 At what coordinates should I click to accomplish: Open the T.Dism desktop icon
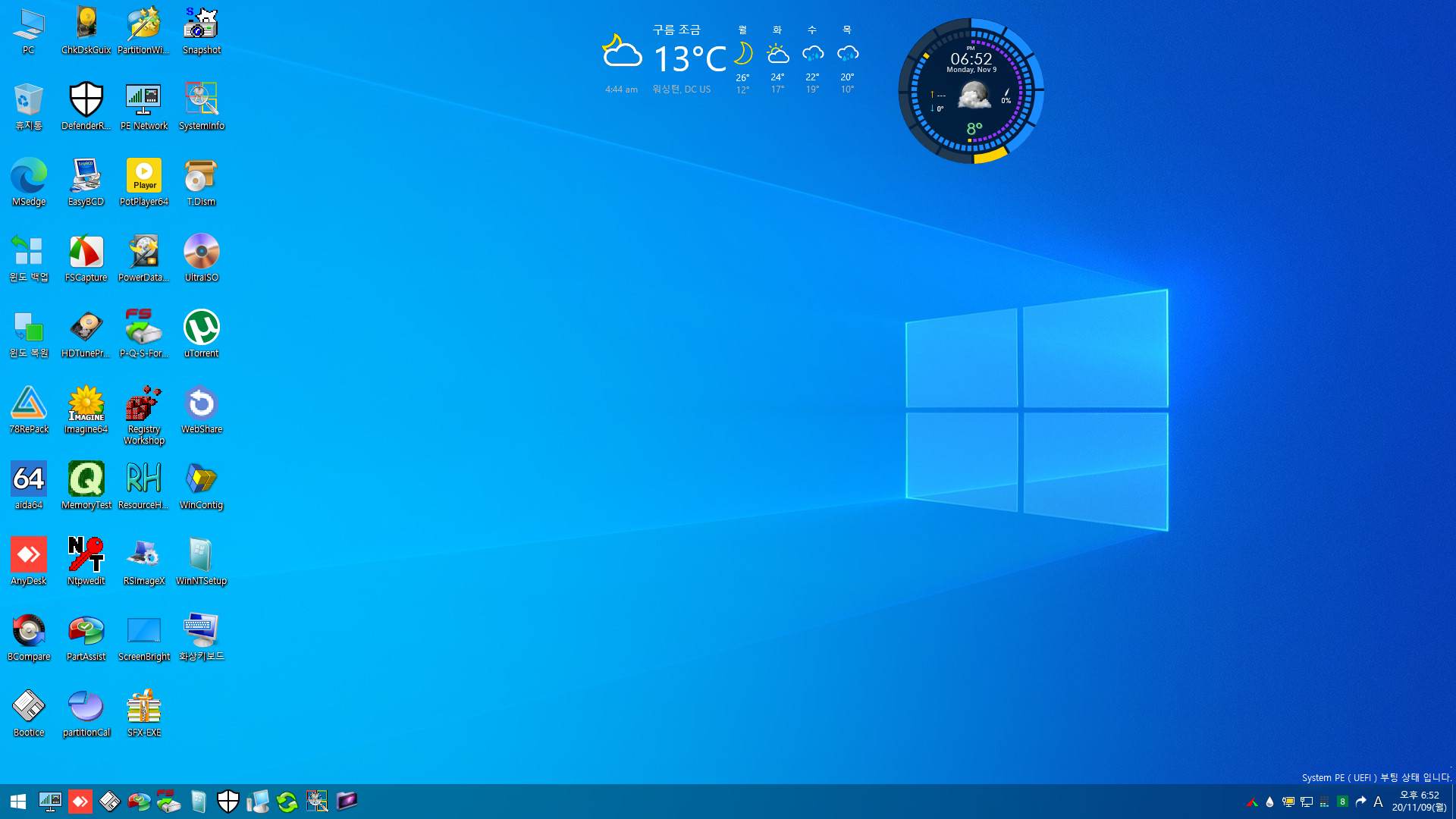202,183
